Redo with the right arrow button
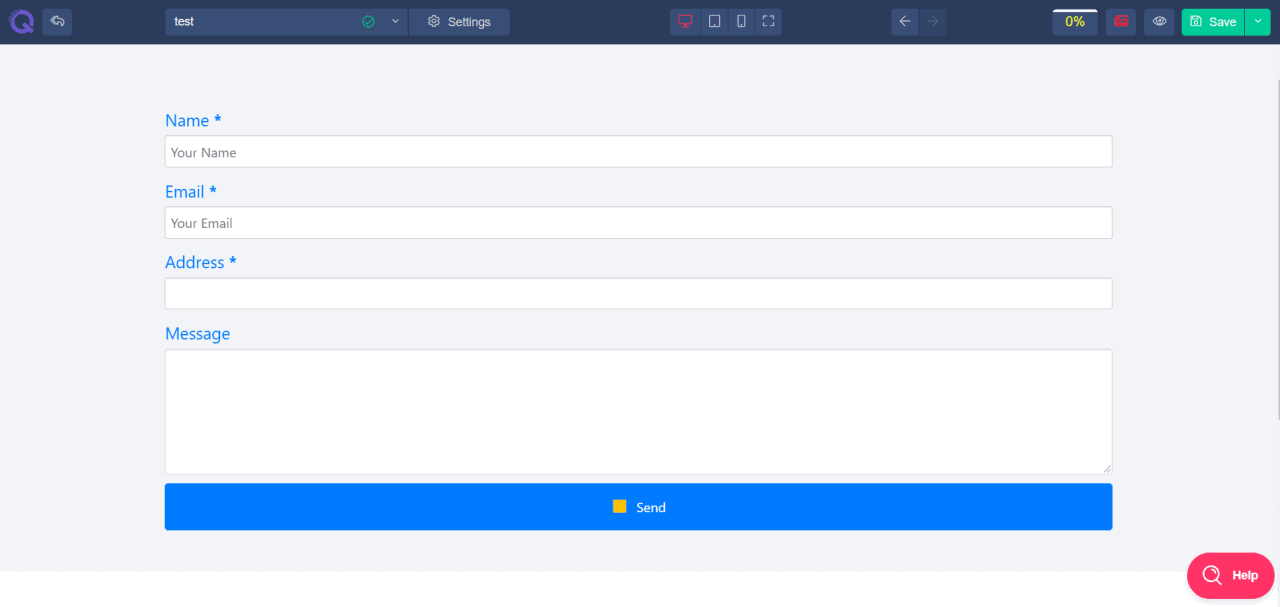1280x607 pixels. [x=933, y=21]
